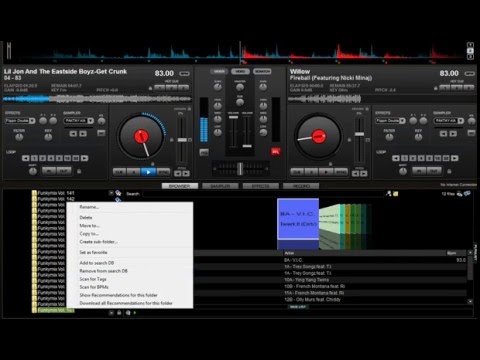Open the left deck Effects dropdown

(x=20, y=121)
